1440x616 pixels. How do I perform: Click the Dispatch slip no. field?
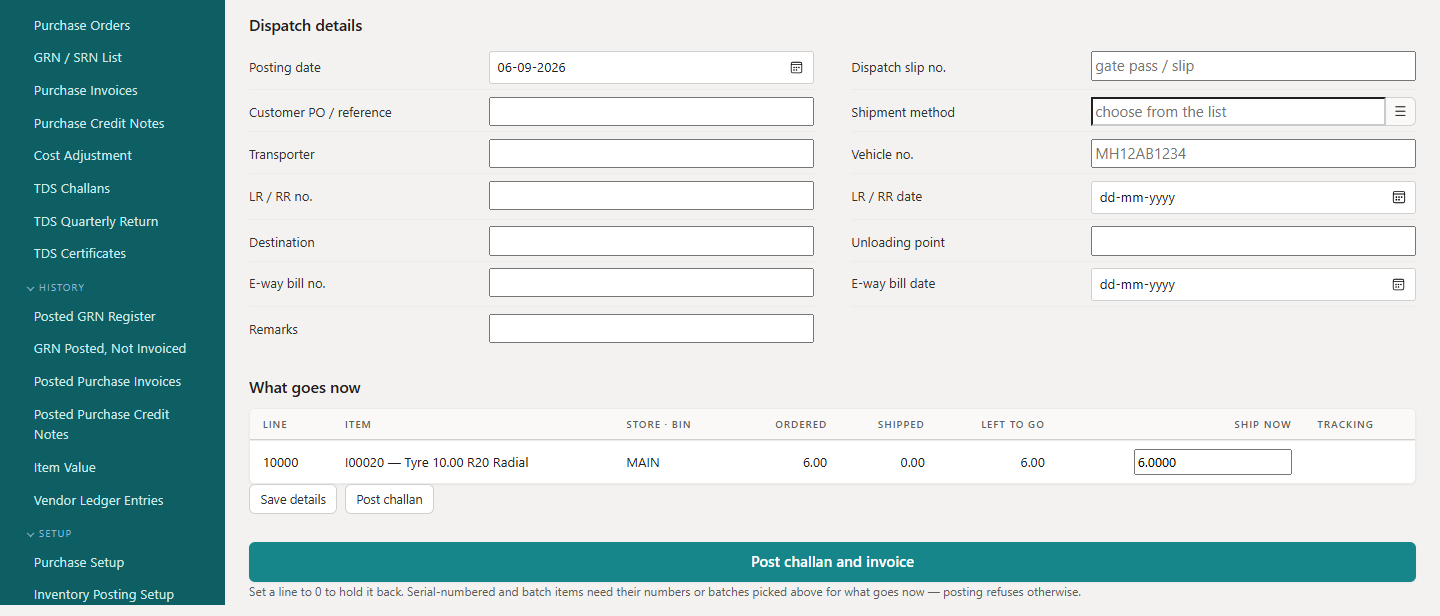click(1253, 66)
